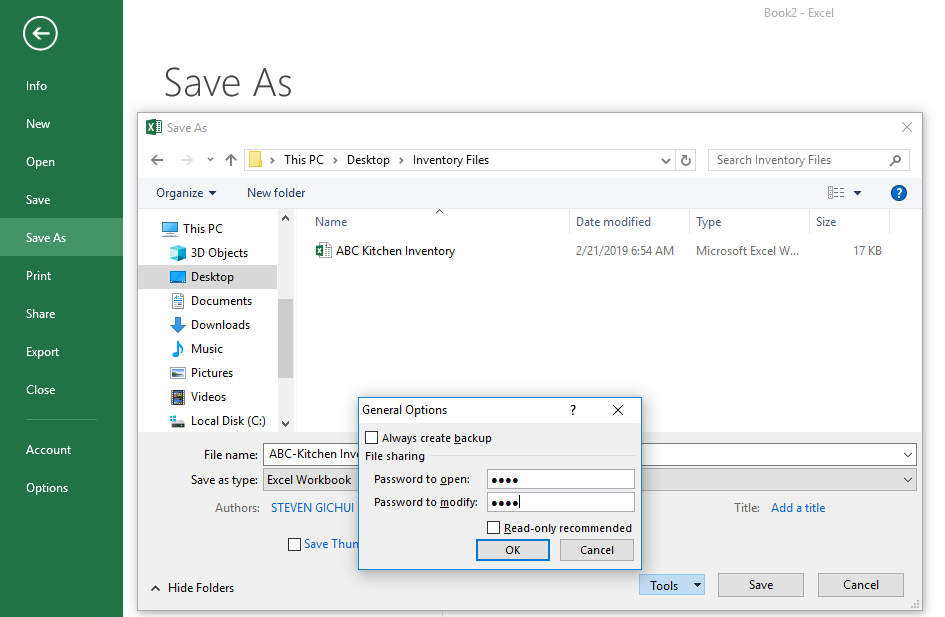Click the Downloads folder icon
945x617 pixels.
(x=178, y=325)
